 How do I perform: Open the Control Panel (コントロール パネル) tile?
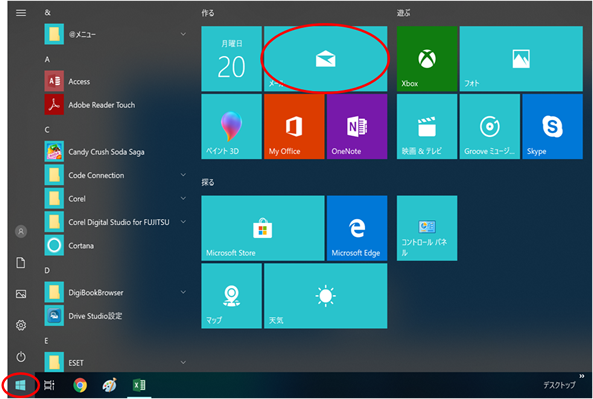pyautogui.click(x=427, y=228)
